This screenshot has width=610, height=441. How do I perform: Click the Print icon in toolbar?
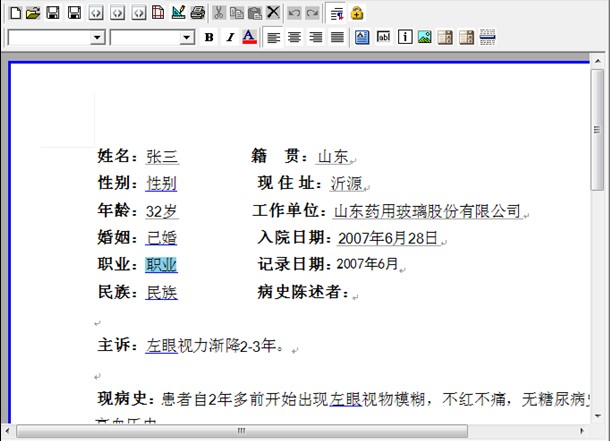coord(198,13)
